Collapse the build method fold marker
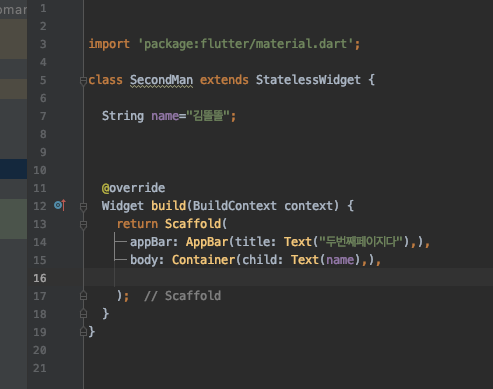493x389 pixels. pyautogui.click(x=83, y=207)
